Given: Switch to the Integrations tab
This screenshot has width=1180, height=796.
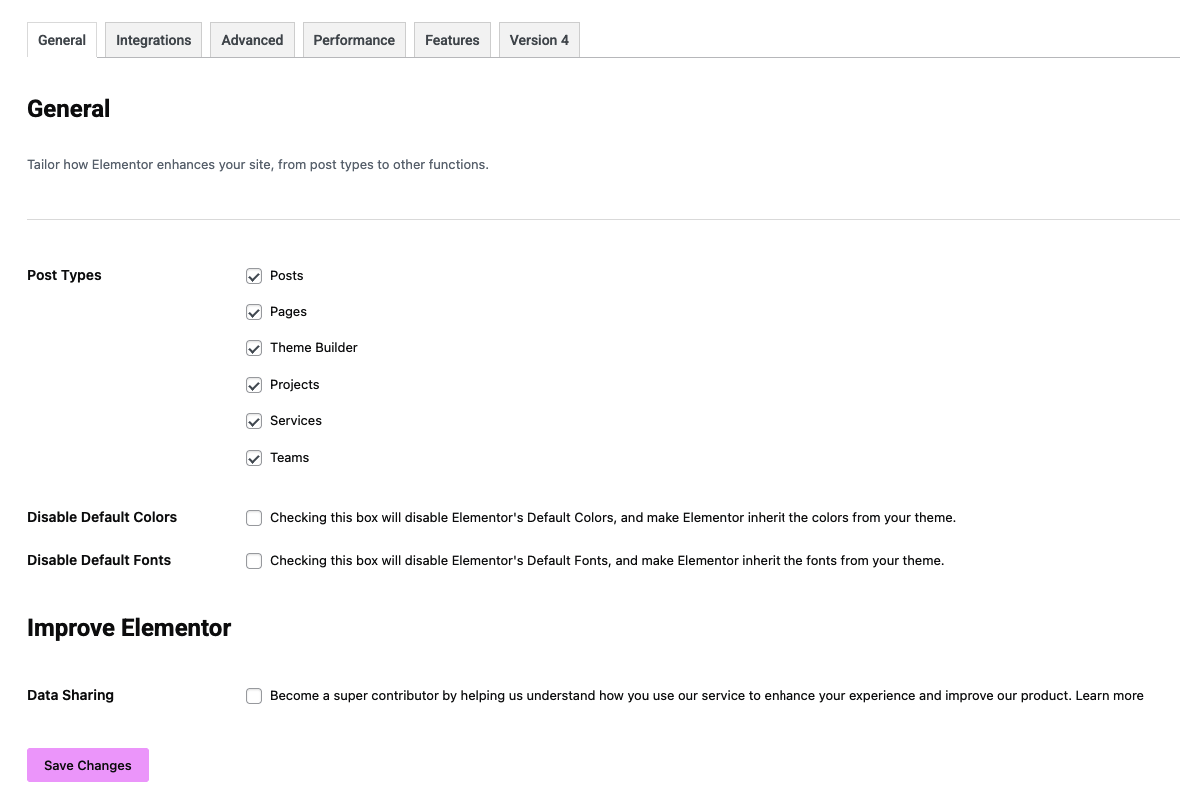Looking at the screenshot, I should pyautogui.click(x=153, y=40).
